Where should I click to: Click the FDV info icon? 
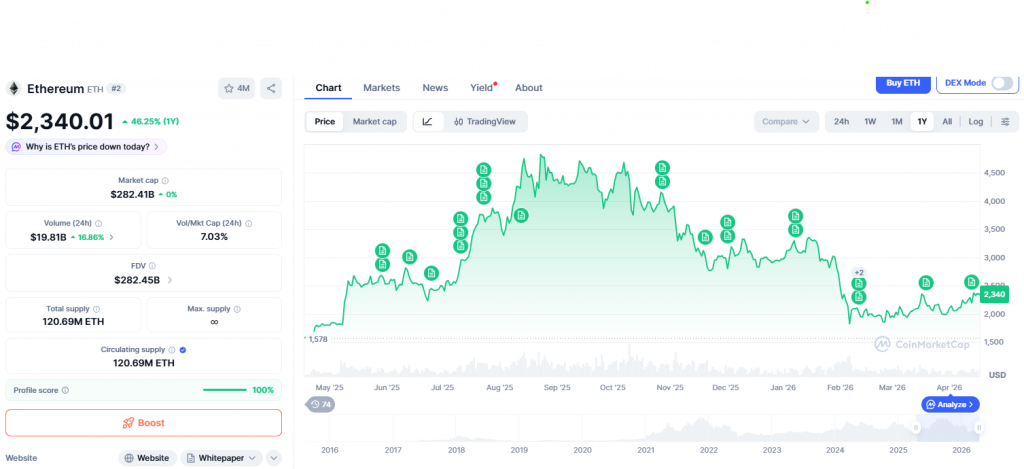coord(152,266)
